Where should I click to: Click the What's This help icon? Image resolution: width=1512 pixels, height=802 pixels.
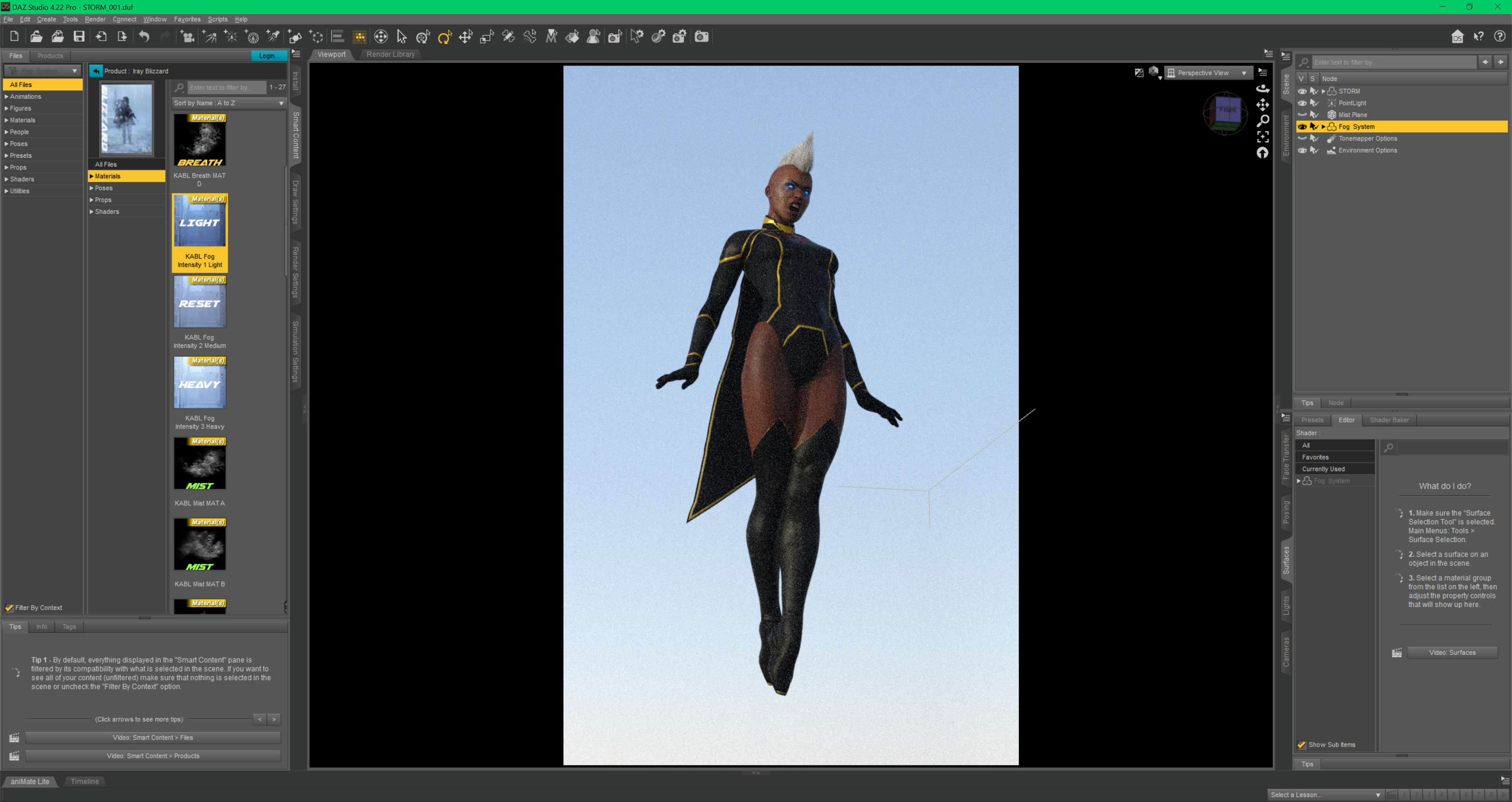pos(1479,36)
